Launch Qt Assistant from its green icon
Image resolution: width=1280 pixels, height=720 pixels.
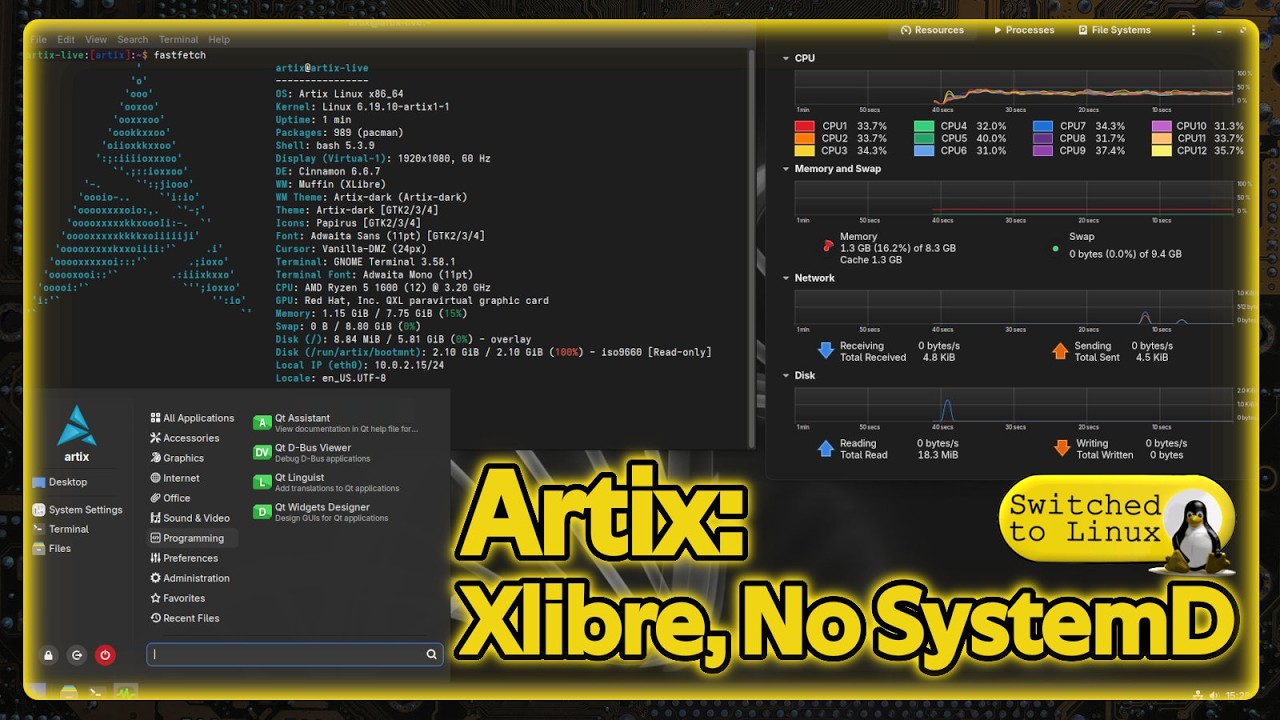[x=262, y=423]
